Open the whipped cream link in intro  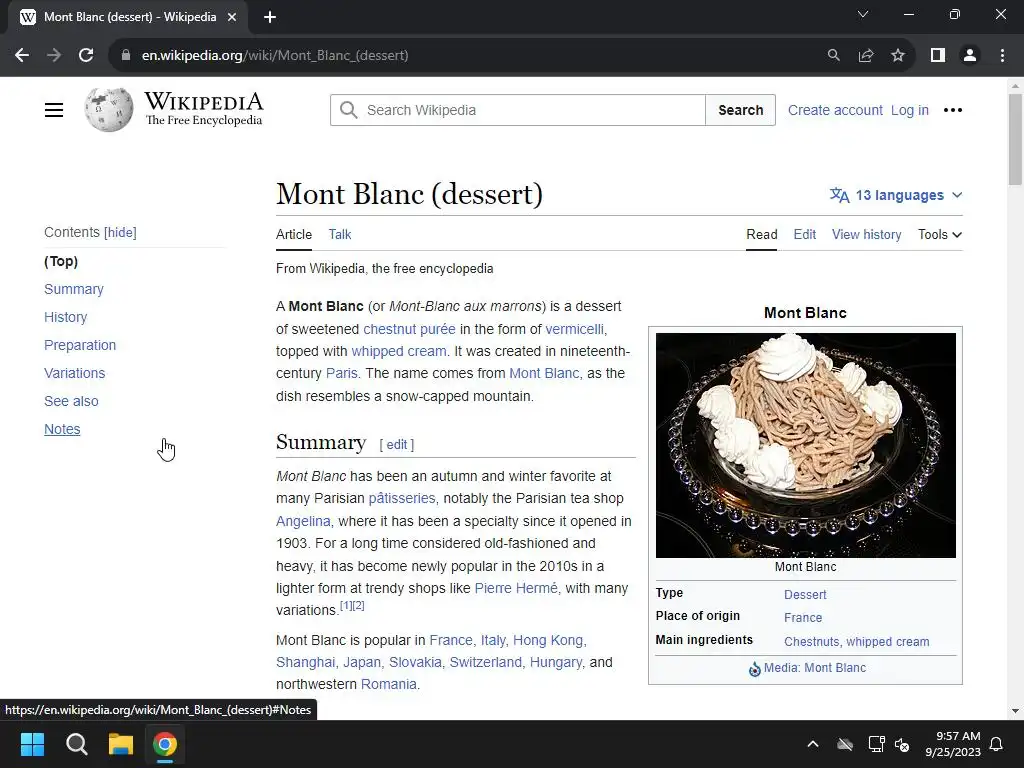(x=398, y=351)
